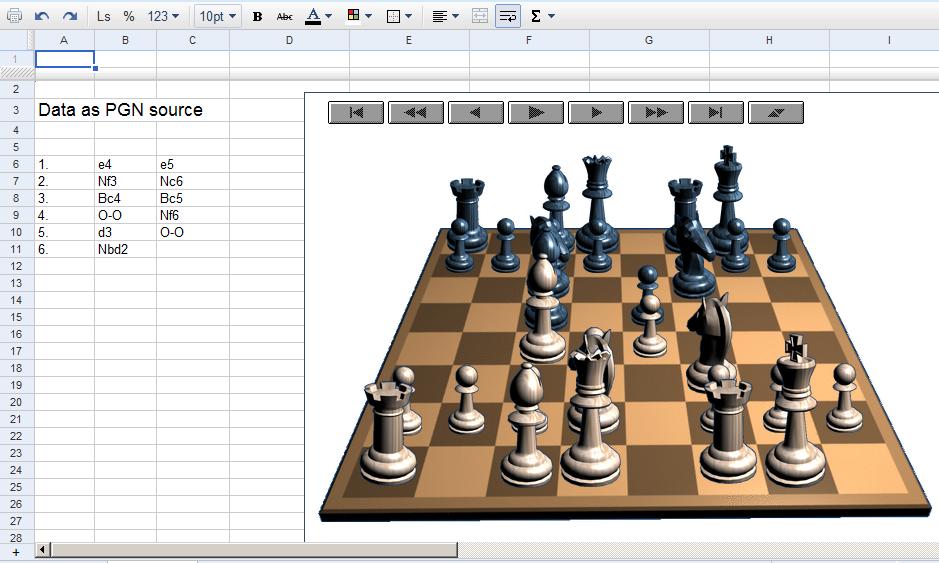The width and height of the screenshot is (939, 563).
Task: Skip to the last chess move
Action: pos(716,113)
